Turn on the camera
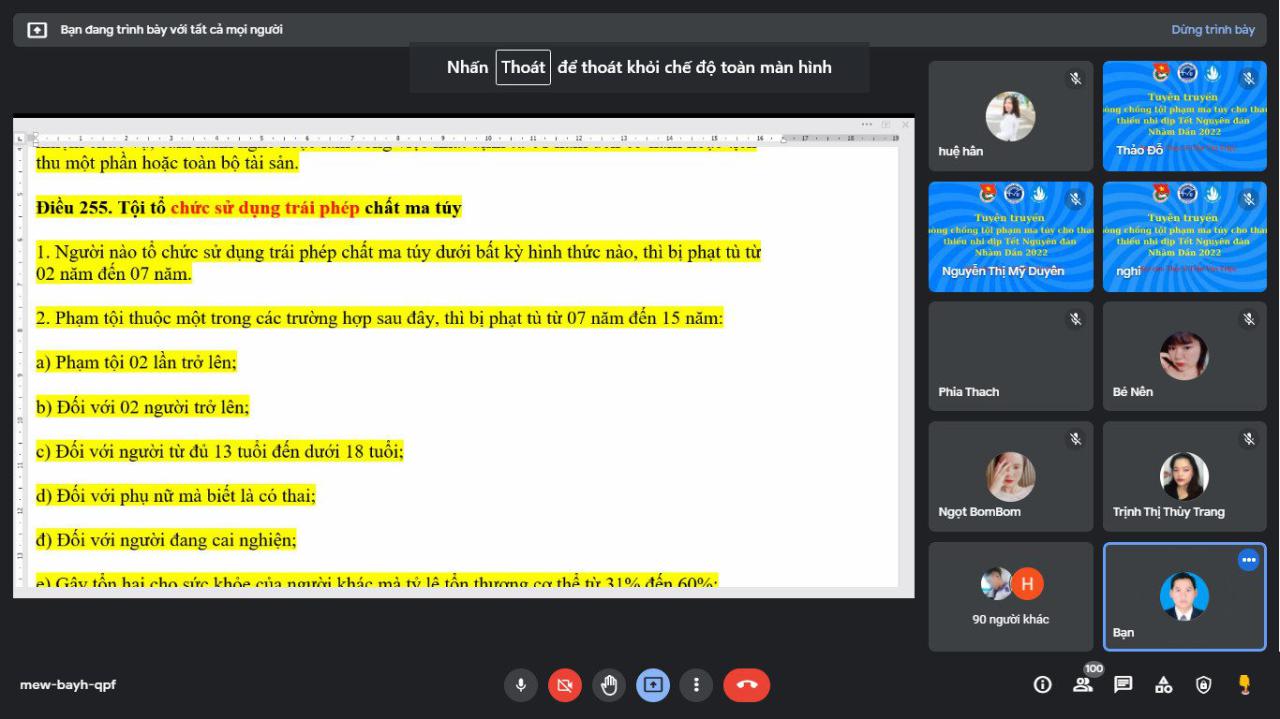Screen dimensions: 1280x719 (564, 685)
